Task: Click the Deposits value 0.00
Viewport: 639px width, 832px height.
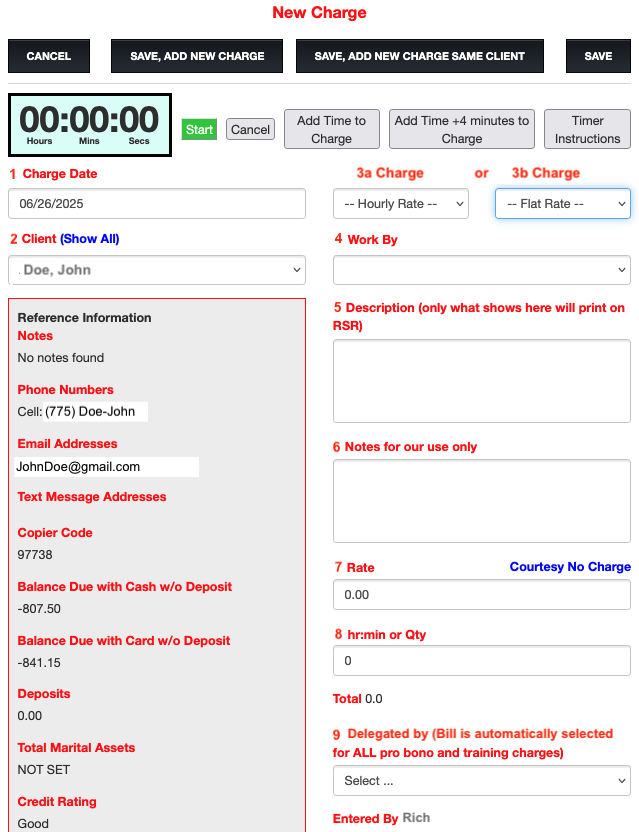Action: point(30,716)
